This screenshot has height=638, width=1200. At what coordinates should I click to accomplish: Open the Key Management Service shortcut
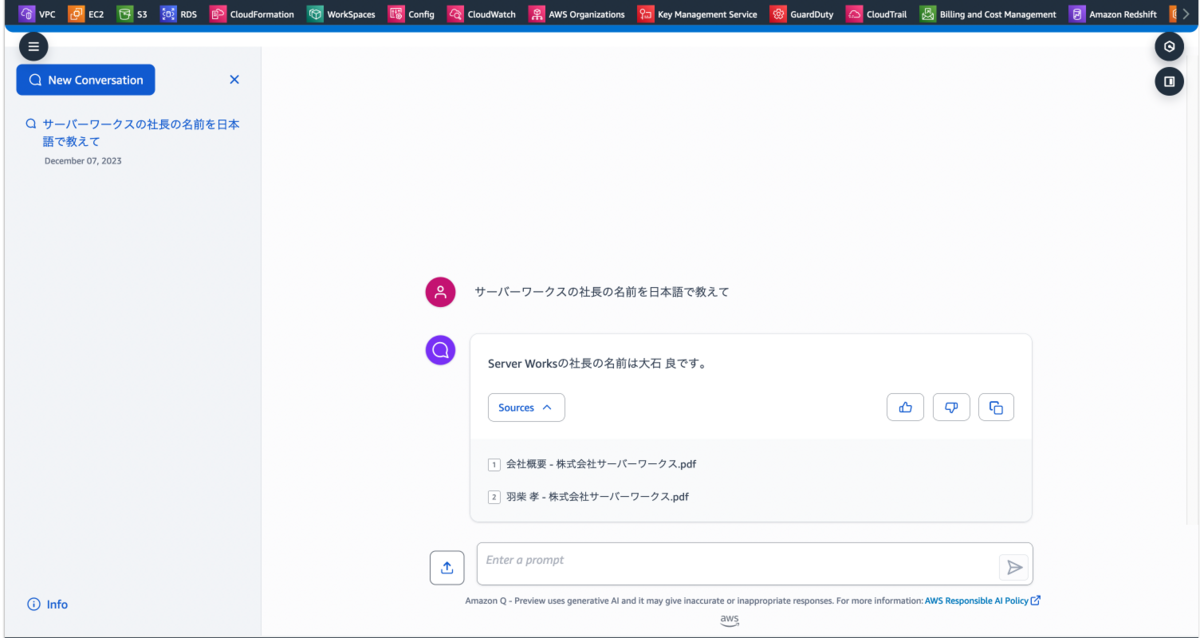point(698,14)
